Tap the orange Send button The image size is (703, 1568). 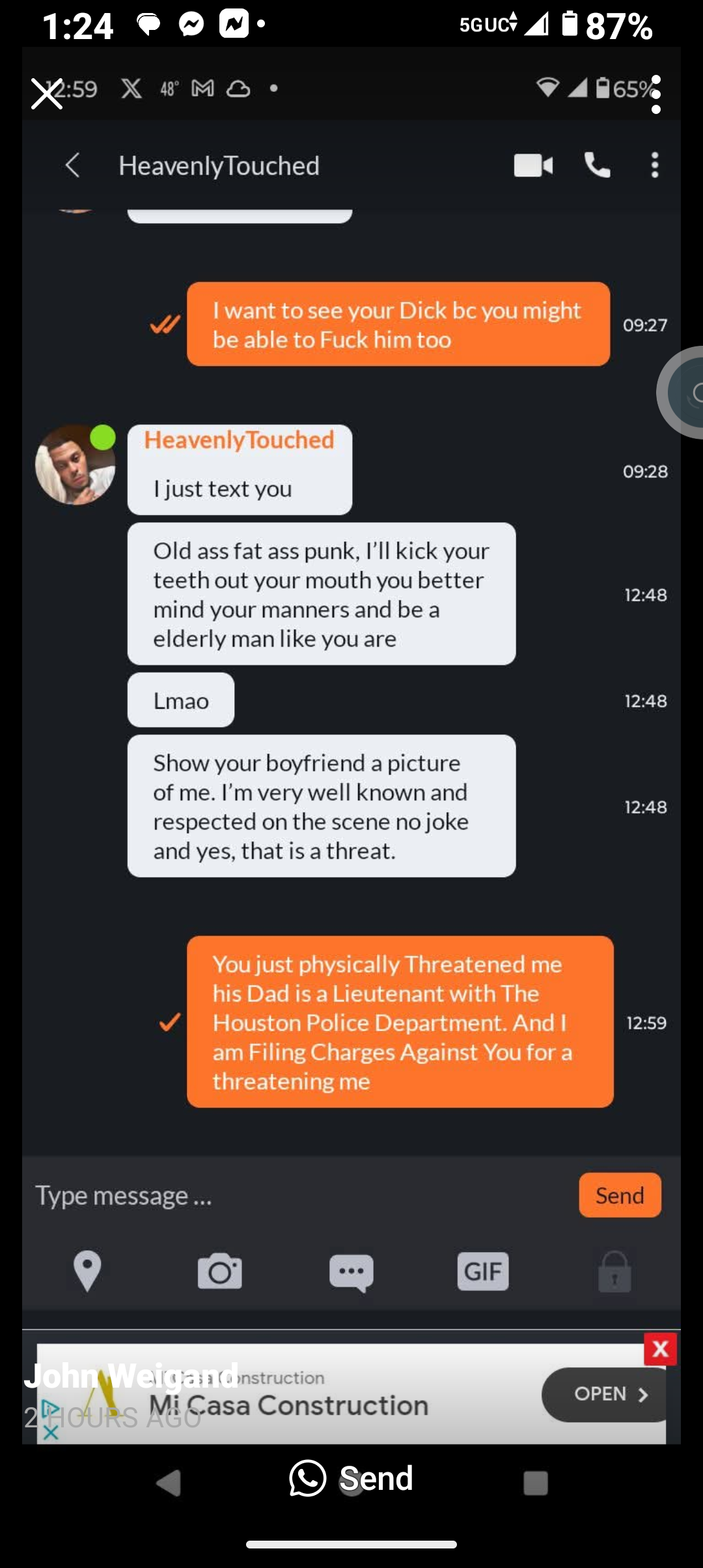(x=620, y=1195)
